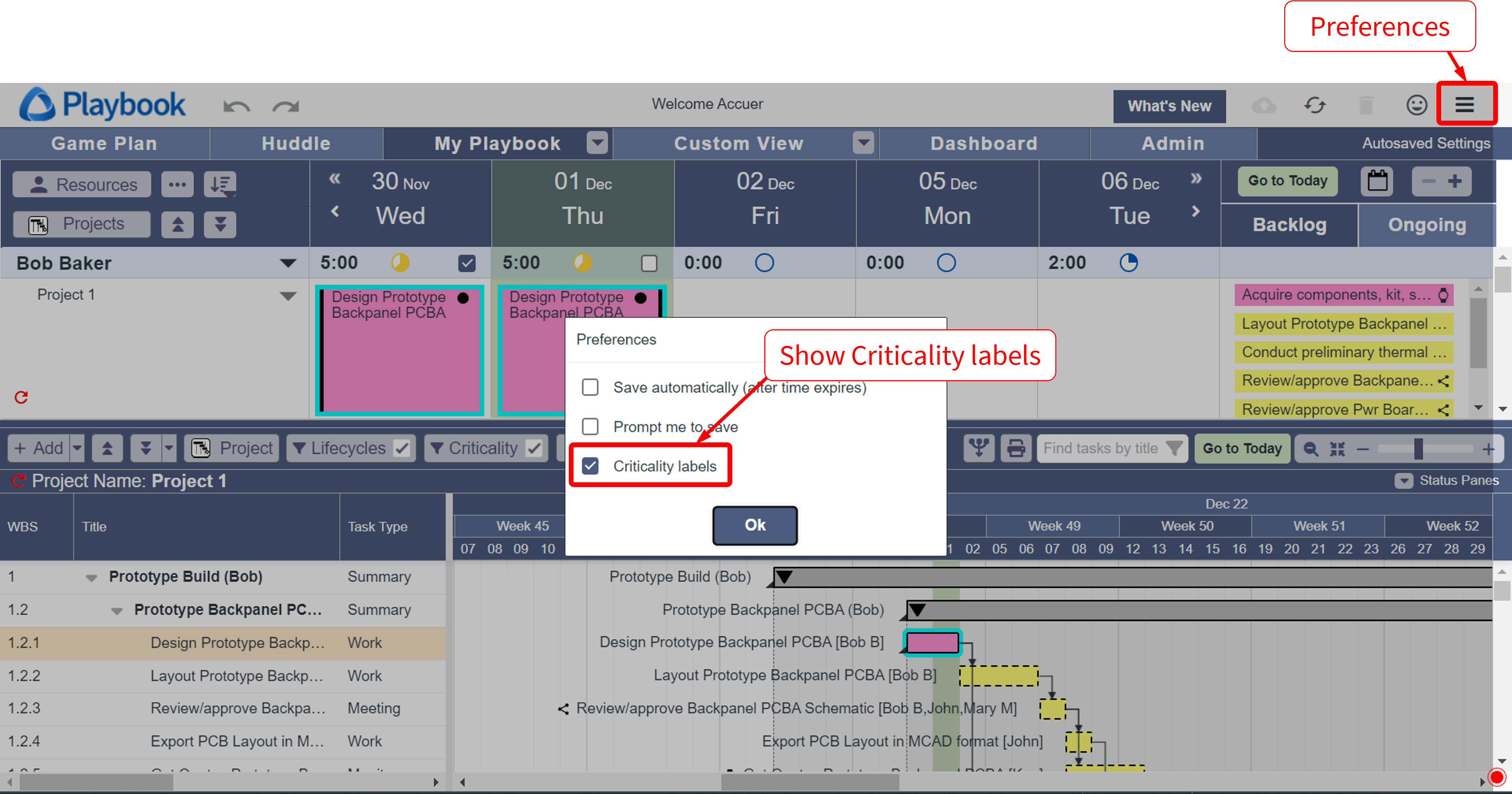Click the task table horizontal scrollbar
The width and height of the screenshot is (1512, 794).
pos(96,782)
